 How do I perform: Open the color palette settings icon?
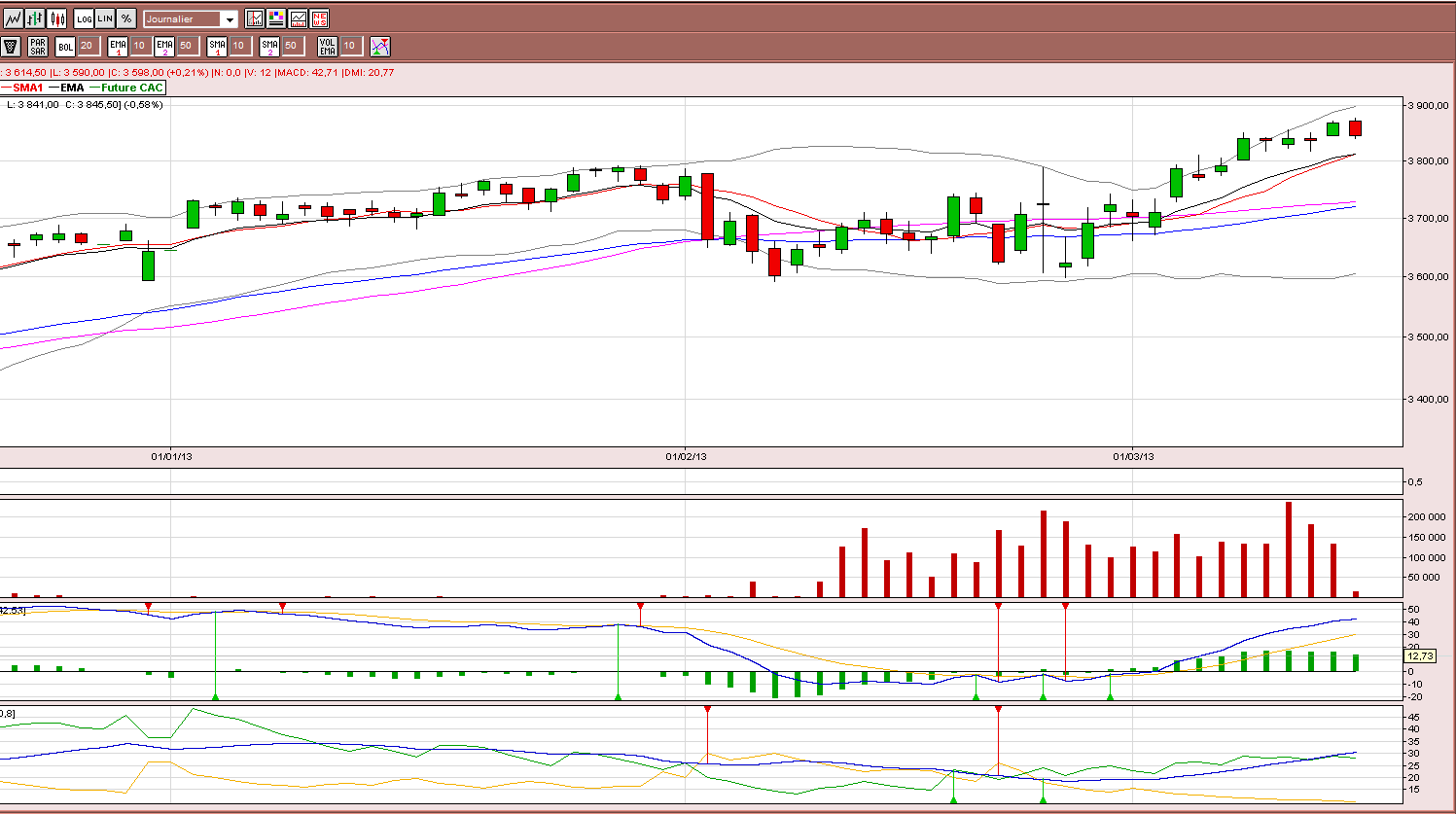click(276, 18)
